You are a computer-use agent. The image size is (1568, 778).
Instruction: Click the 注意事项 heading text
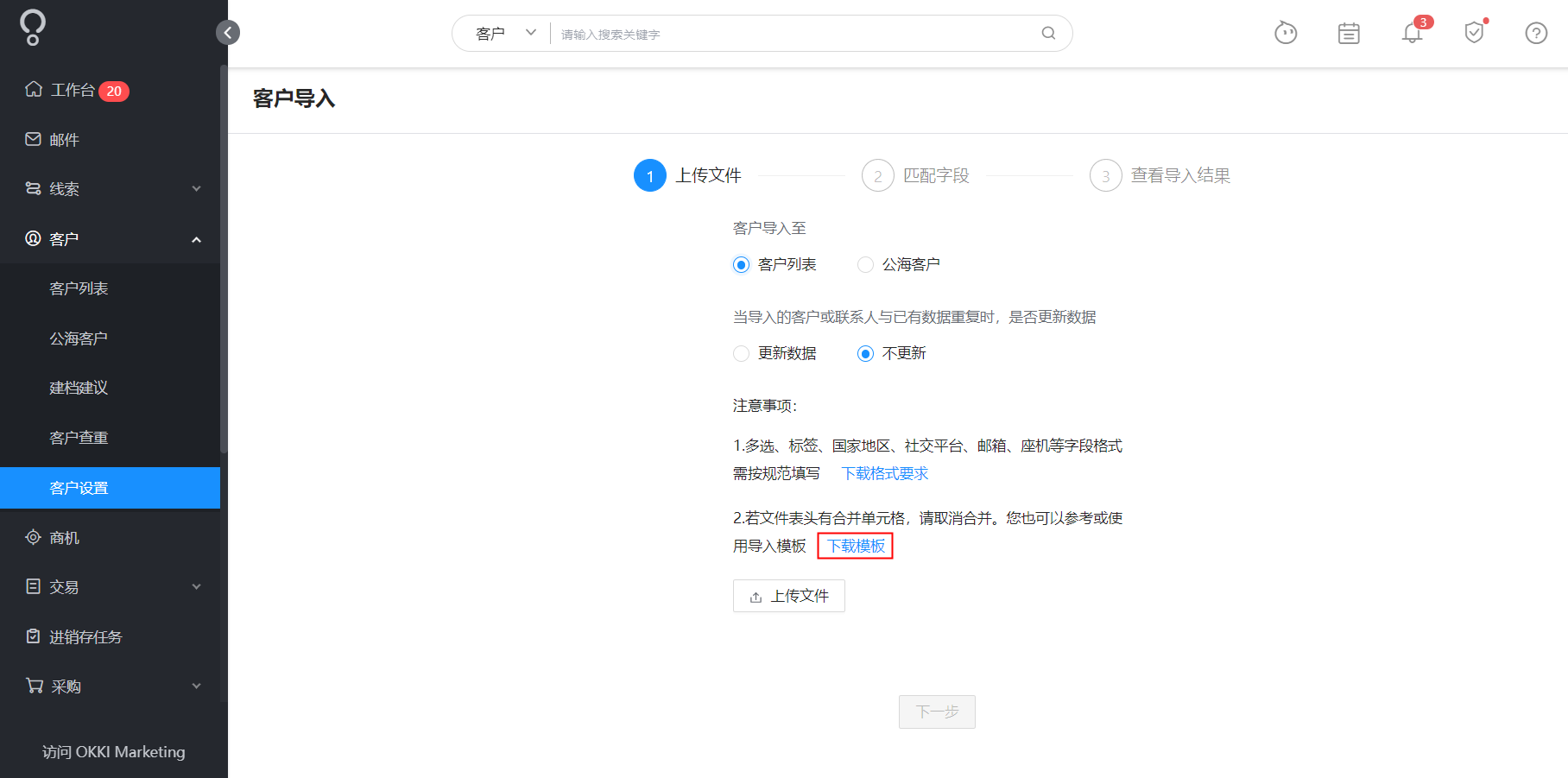click(x=765, y=406)
